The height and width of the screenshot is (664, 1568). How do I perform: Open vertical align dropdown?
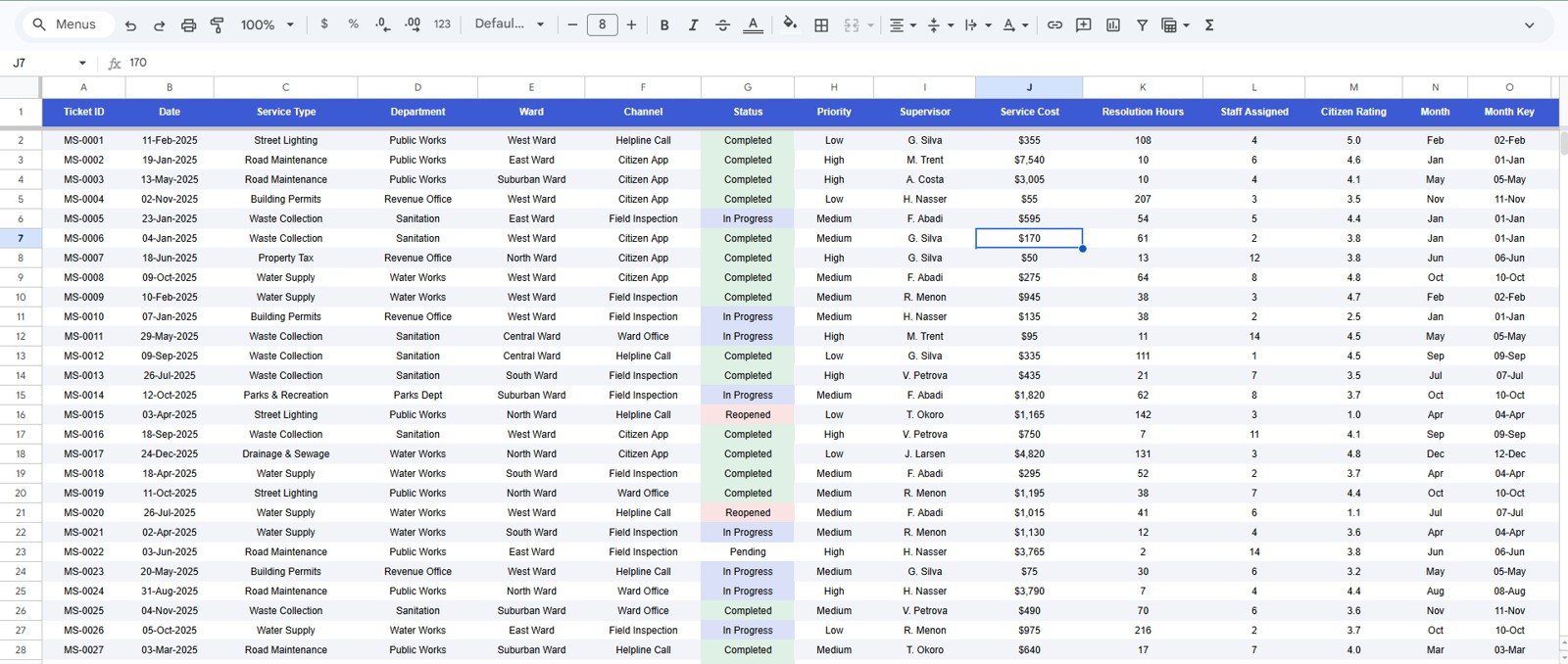(x=939, y=24)
